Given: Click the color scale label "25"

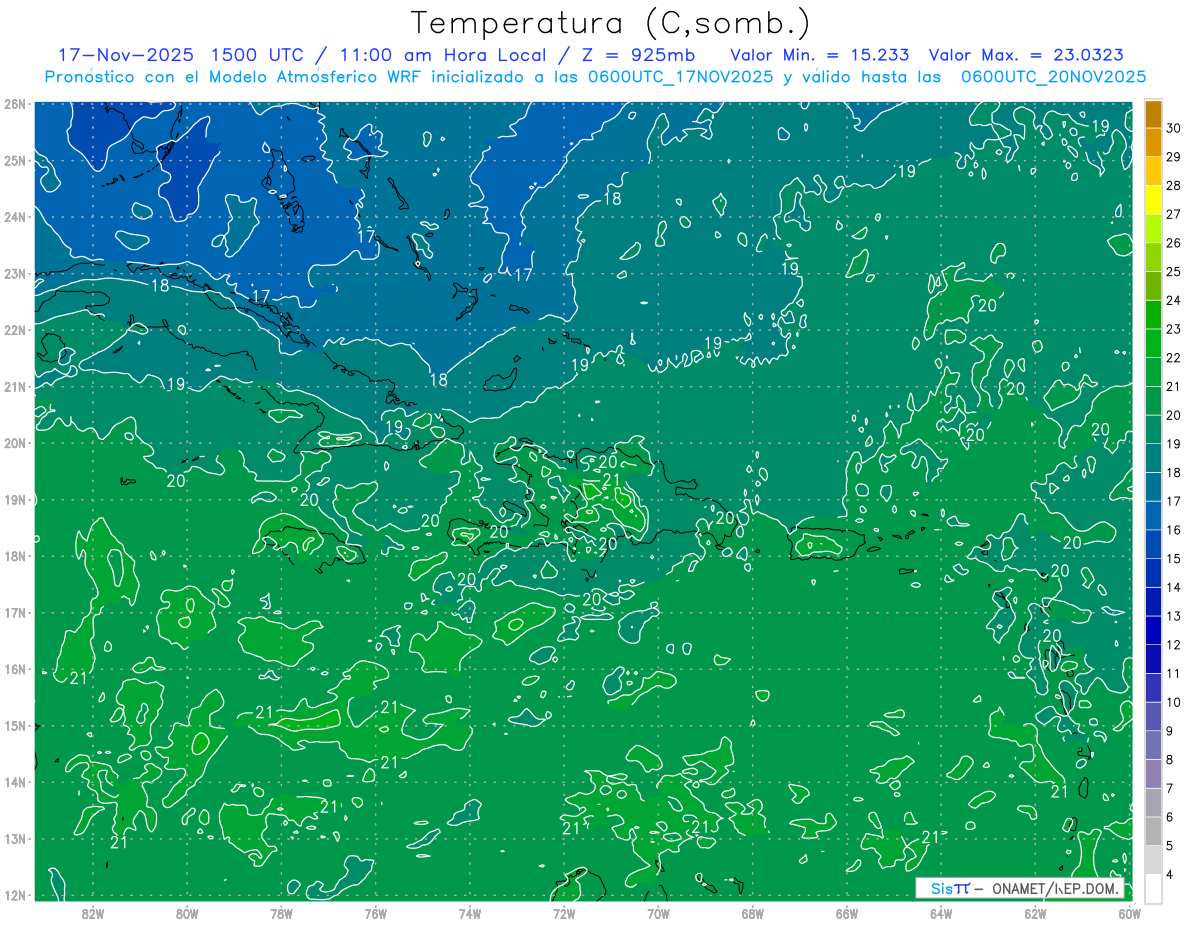Looking at the screenshot, I should (1174, 272).
